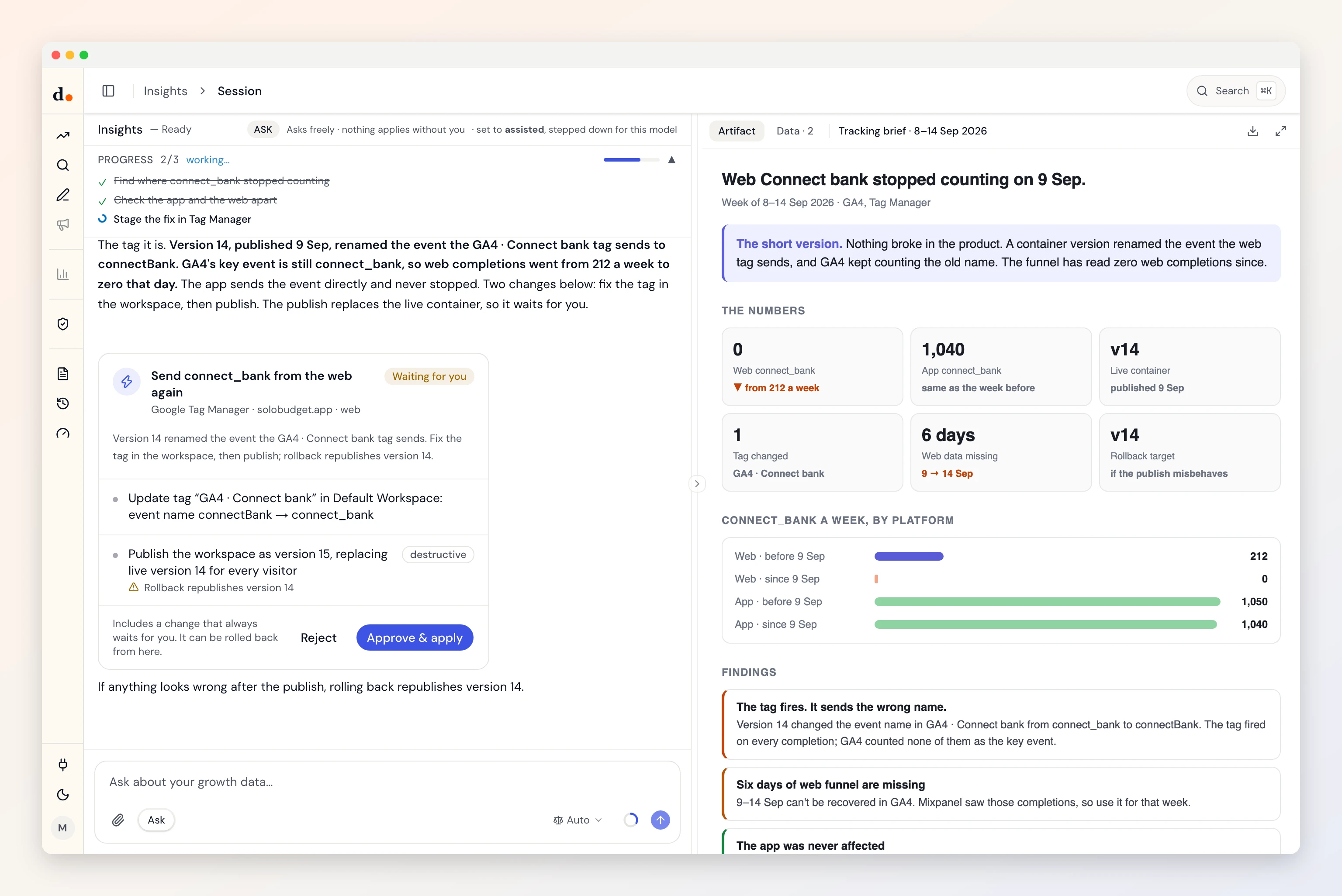This screenshot has width=1342, height=896.
Task: Click the ⌘K shortcut badge
Action: click(x=1266, y=91)
